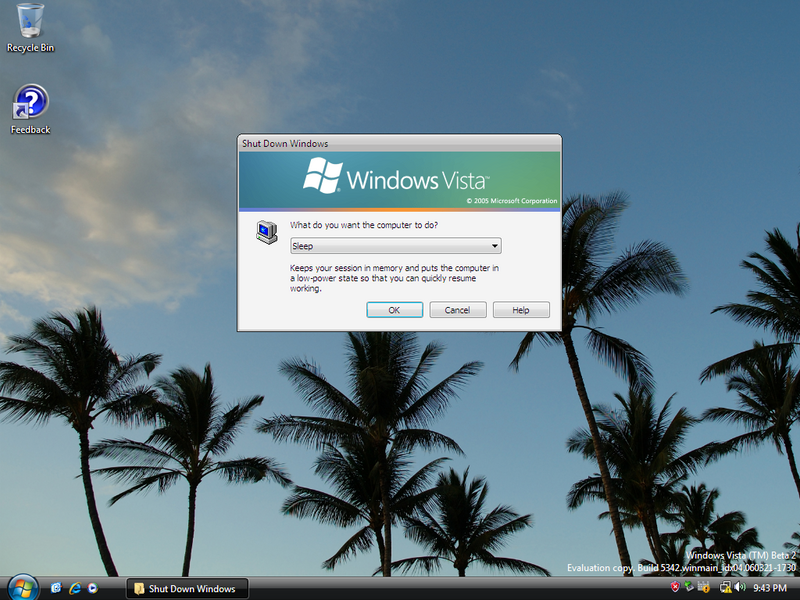Click the Show Desktop quick launch icon

click(x=56, y=588)
